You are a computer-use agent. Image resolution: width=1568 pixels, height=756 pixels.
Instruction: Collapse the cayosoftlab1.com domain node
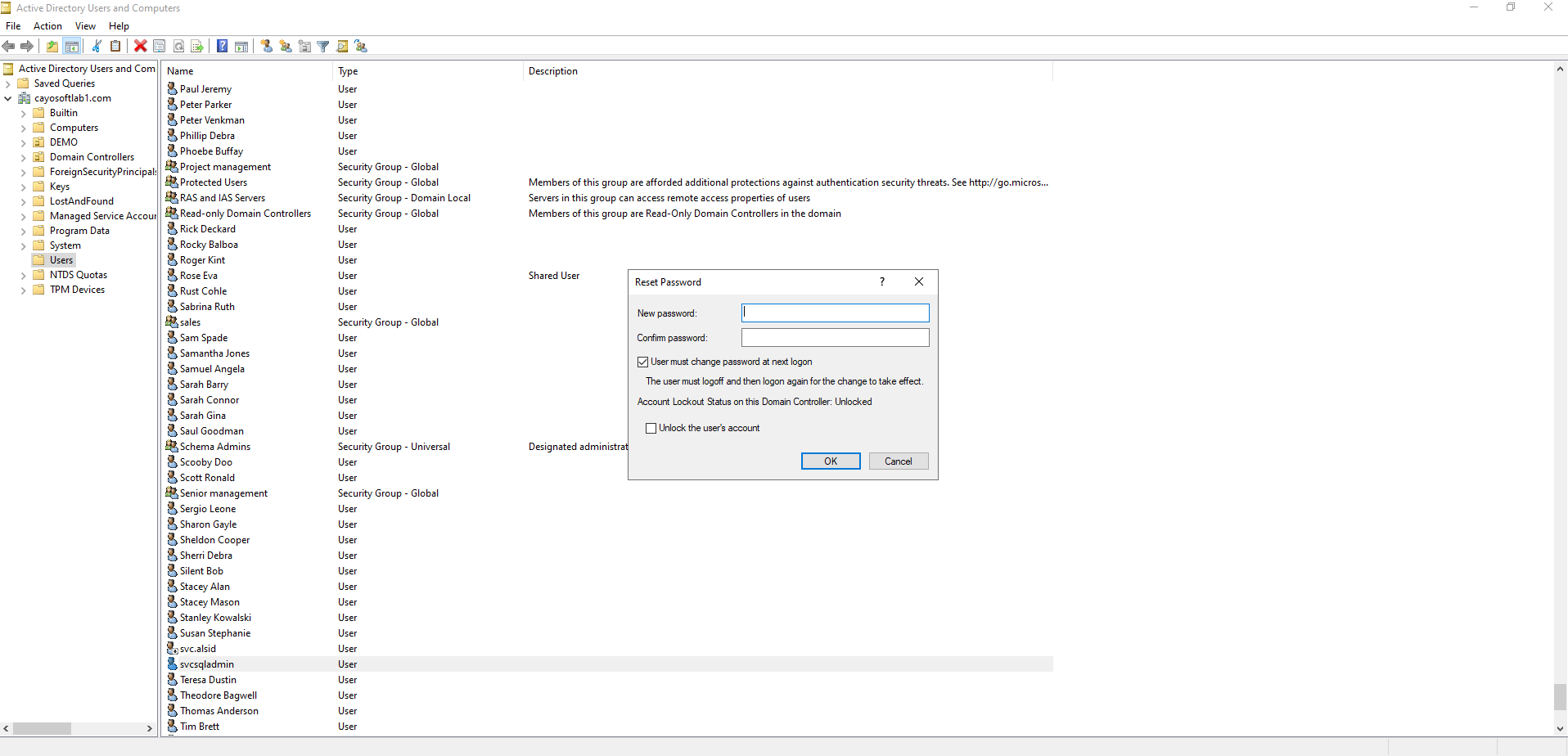8,98
